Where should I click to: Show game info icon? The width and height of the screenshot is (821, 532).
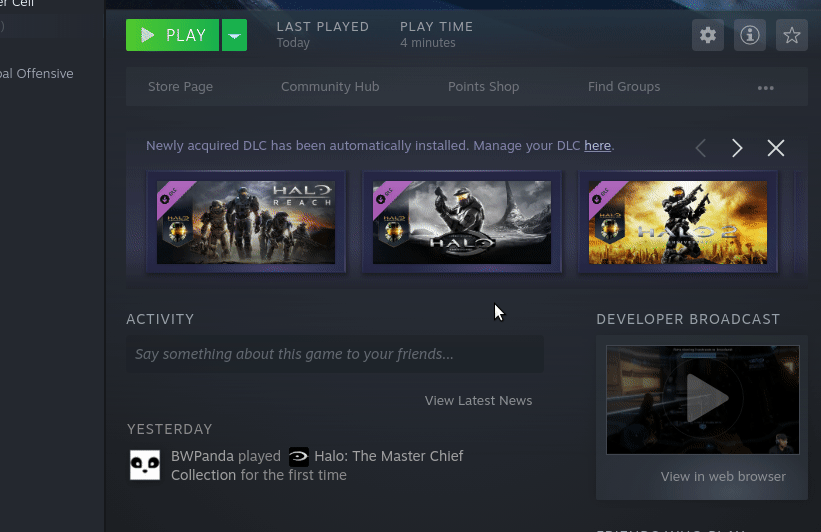click(x=750, y=35)
